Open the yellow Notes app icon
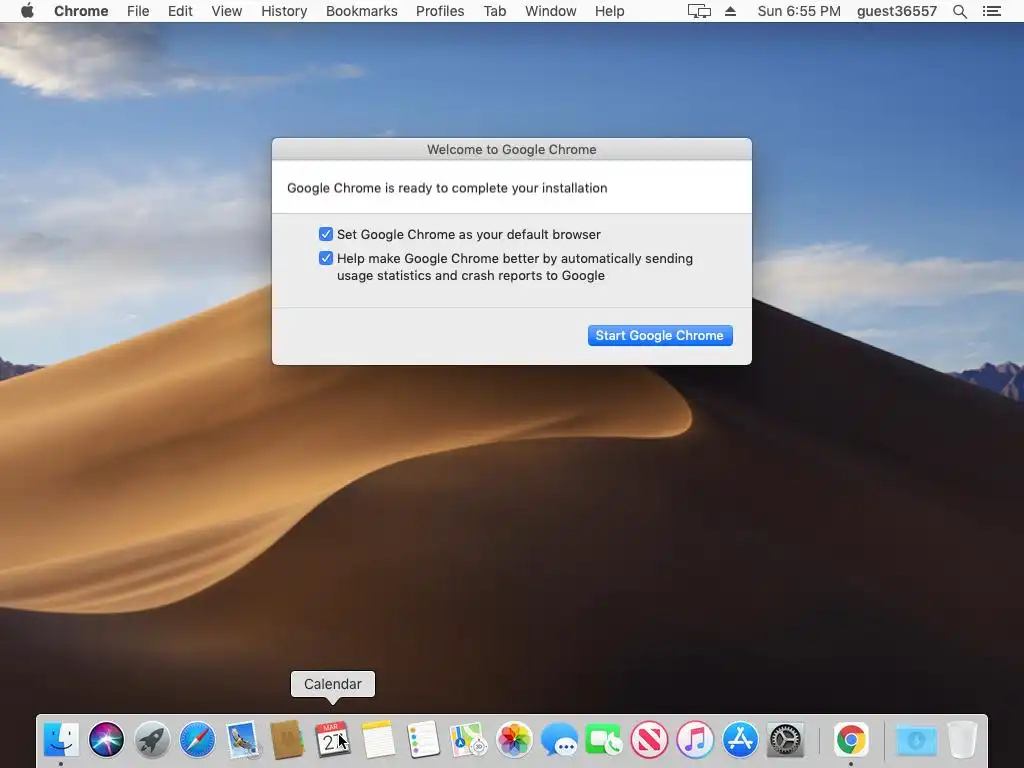 (378, 740)
